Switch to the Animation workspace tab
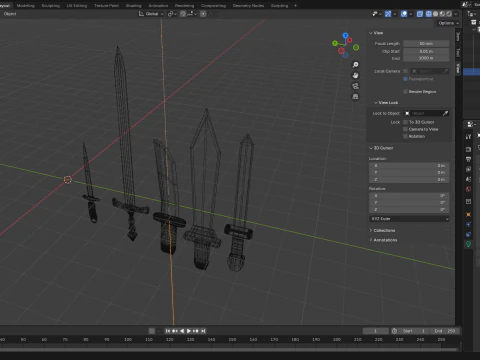The width and height of the screenshot is (480, 360). [158, 5]
